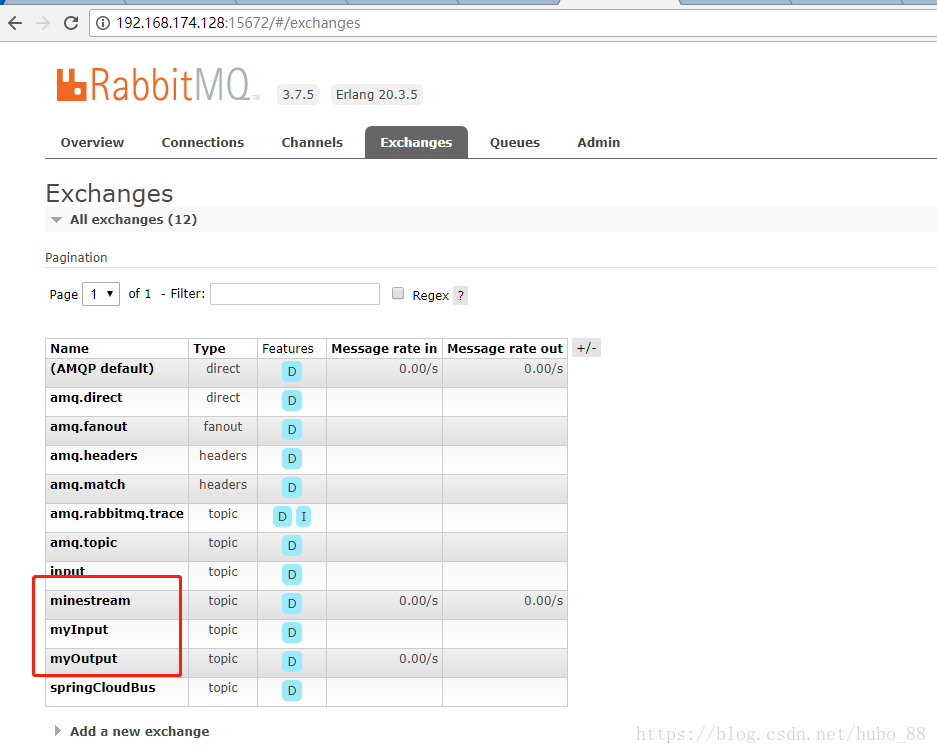Click the site info icon in address bar
This screenshot has height=754, width=937.
103,23
